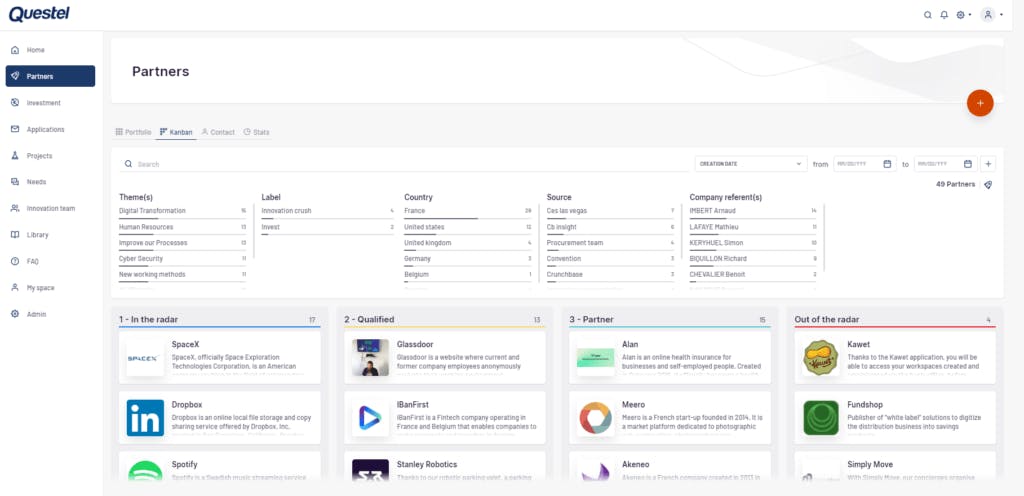Switch to the Kanban tab
Viewport: 1024px width, 496px height.
pos(176,132)
